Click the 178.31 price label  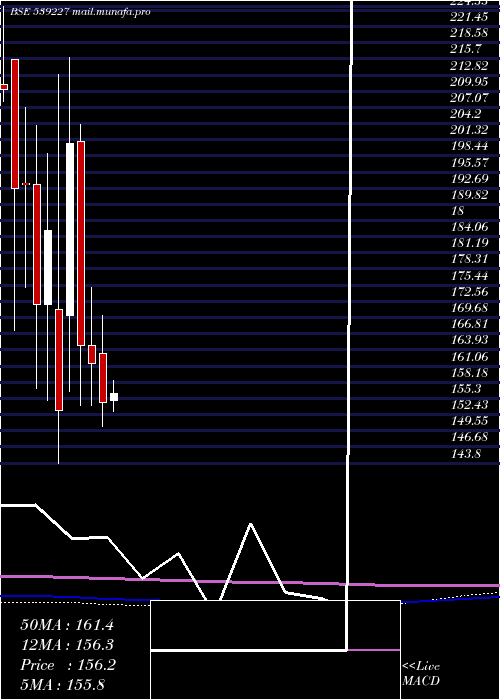469,260
